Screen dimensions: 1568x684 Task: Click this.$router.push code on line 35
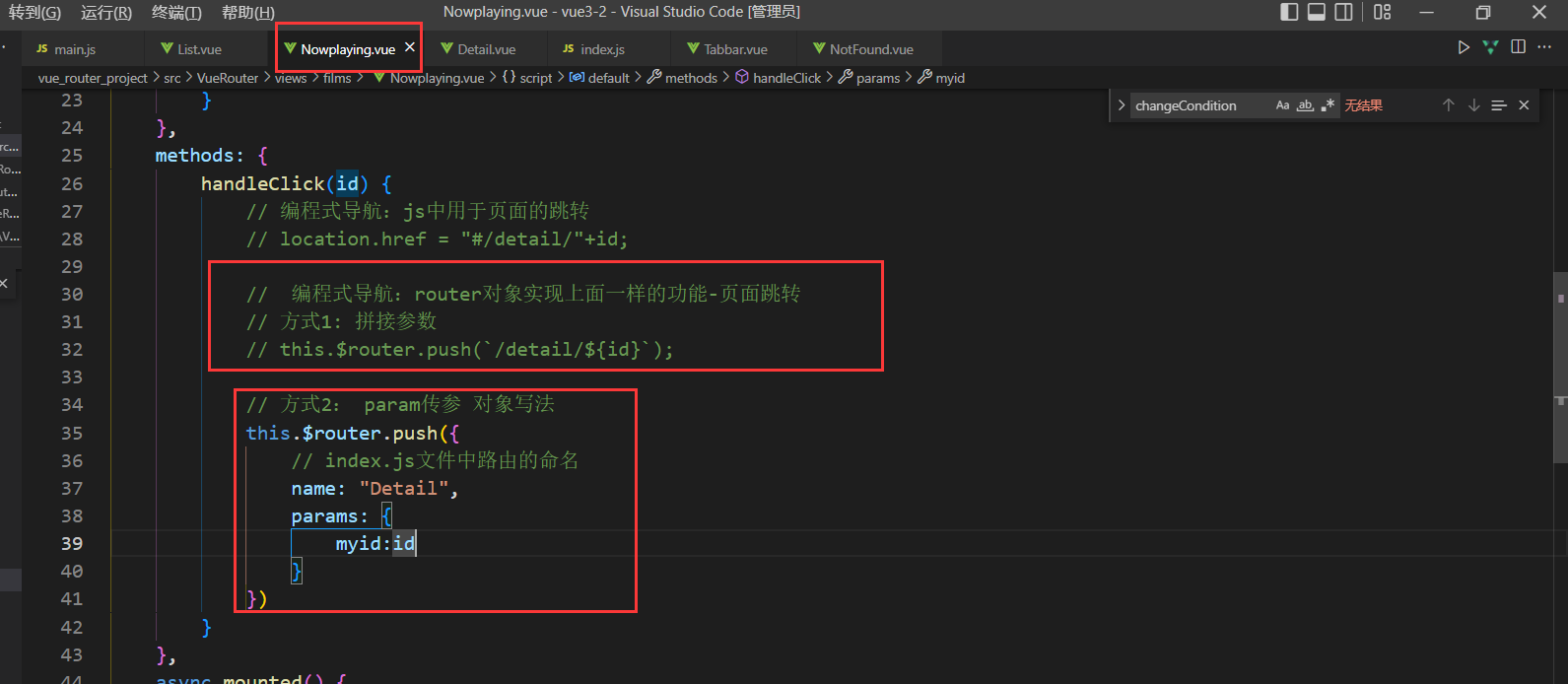(341, 433)
